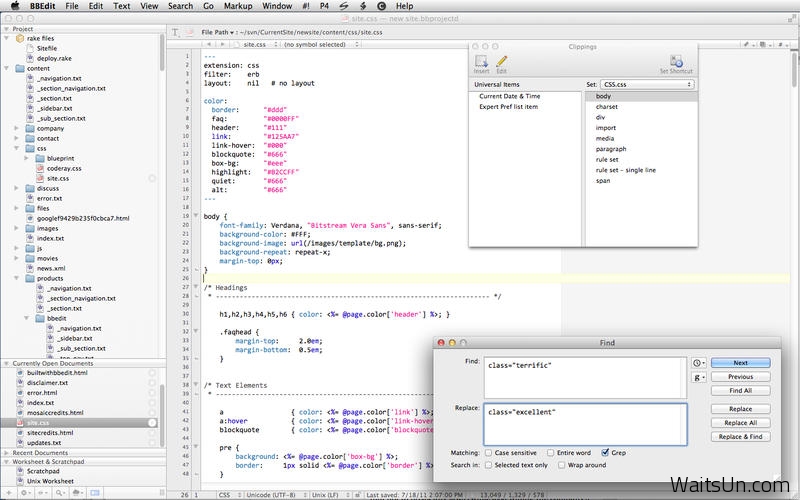
Task: Click the Replace All button
Action: coord(740,423)
